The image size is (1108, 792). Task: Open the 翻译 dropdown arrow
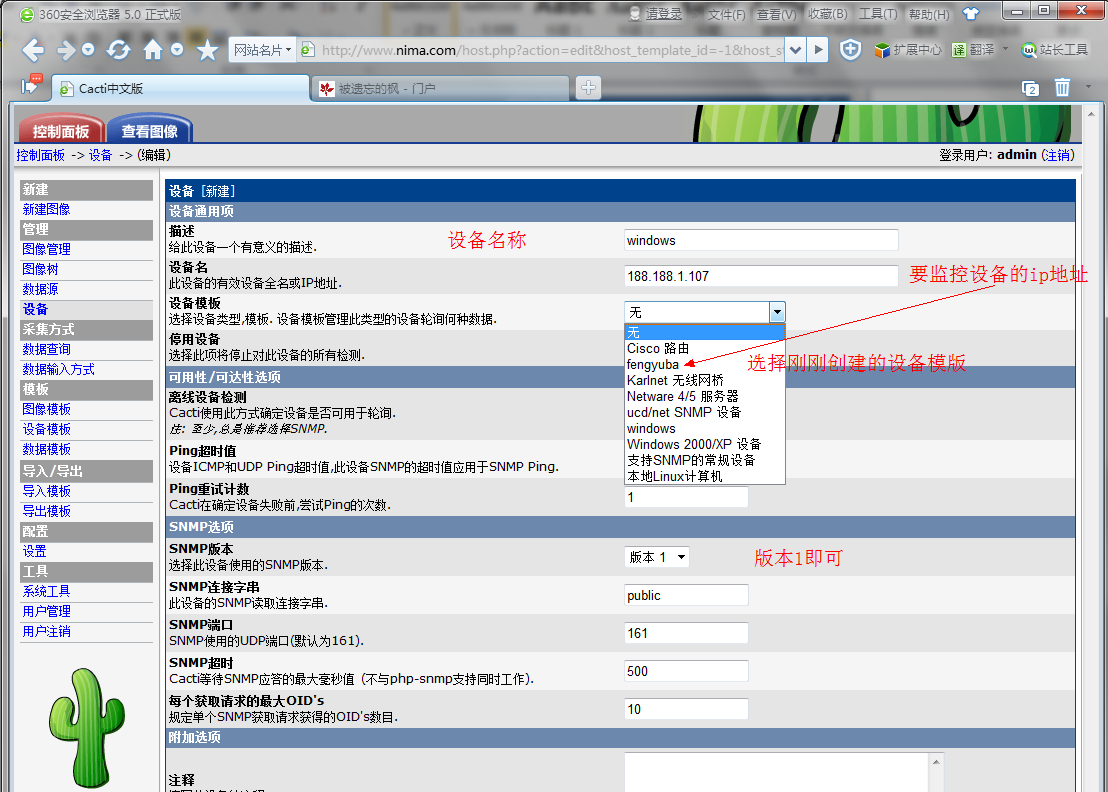coord(1006,49)
